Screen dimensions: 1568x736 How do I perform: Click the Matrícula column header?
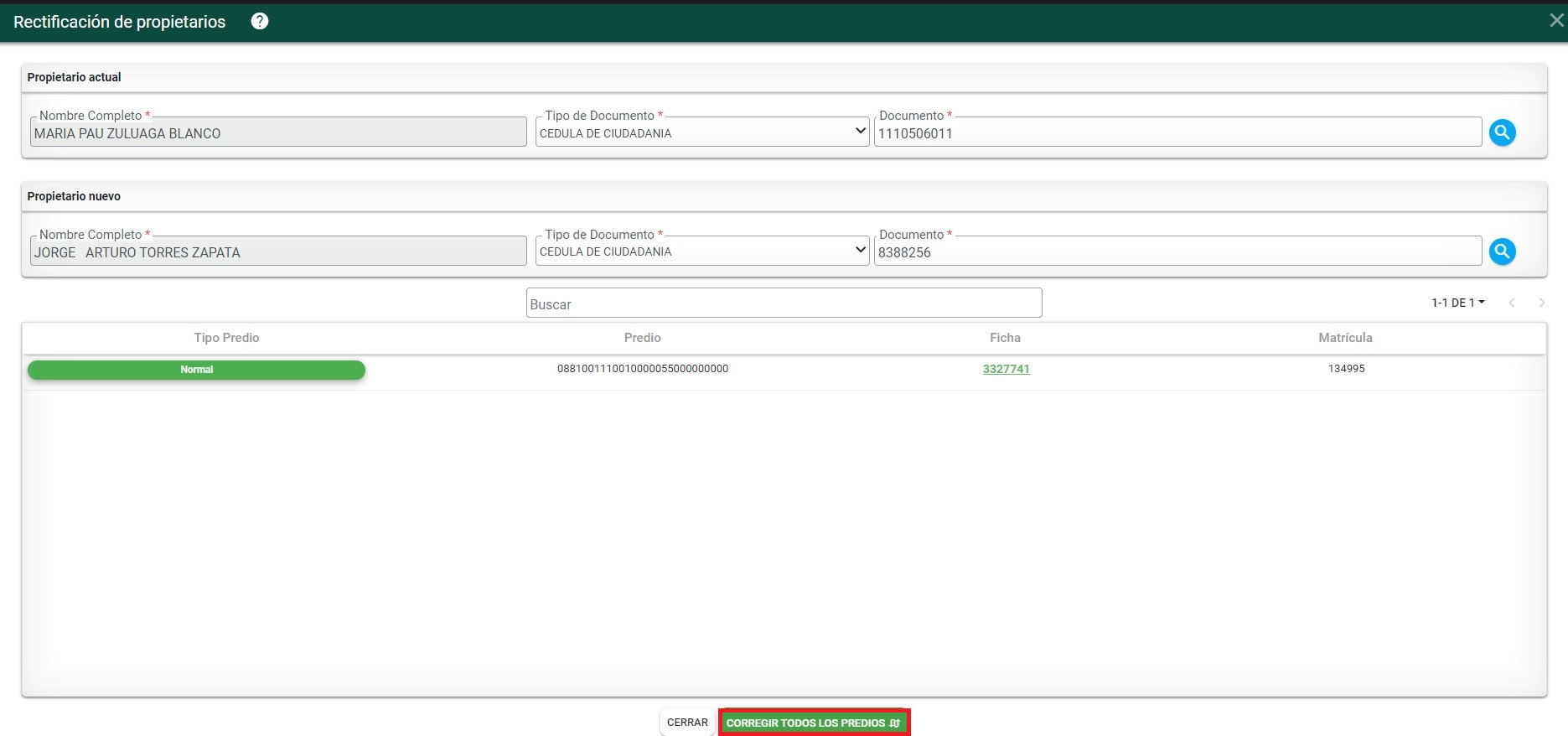(x=1344, y=338)
